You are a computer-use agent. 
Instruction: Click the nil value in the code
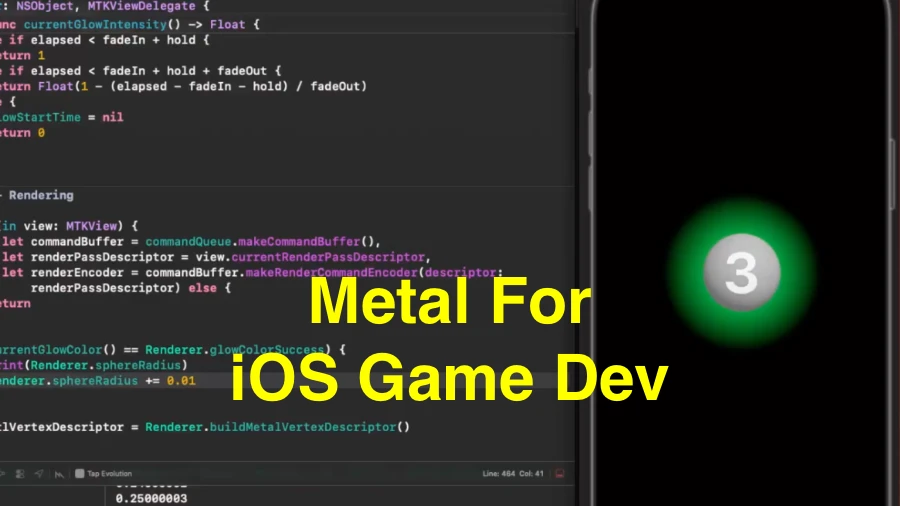click(x=113, y=117)
